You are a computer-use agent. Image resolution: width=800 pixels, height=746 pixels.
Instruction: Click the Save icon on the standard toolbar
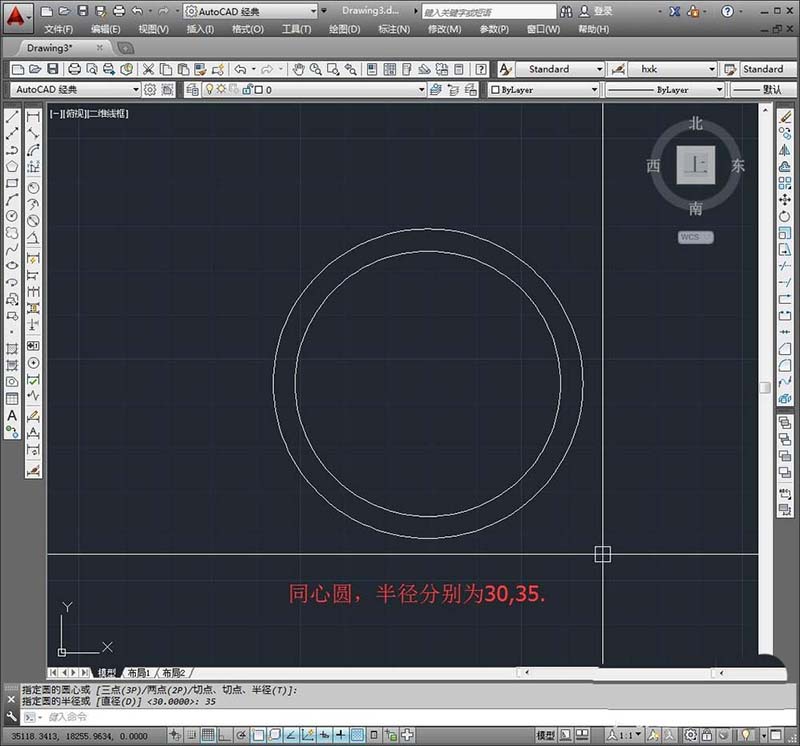pos(52,69)
